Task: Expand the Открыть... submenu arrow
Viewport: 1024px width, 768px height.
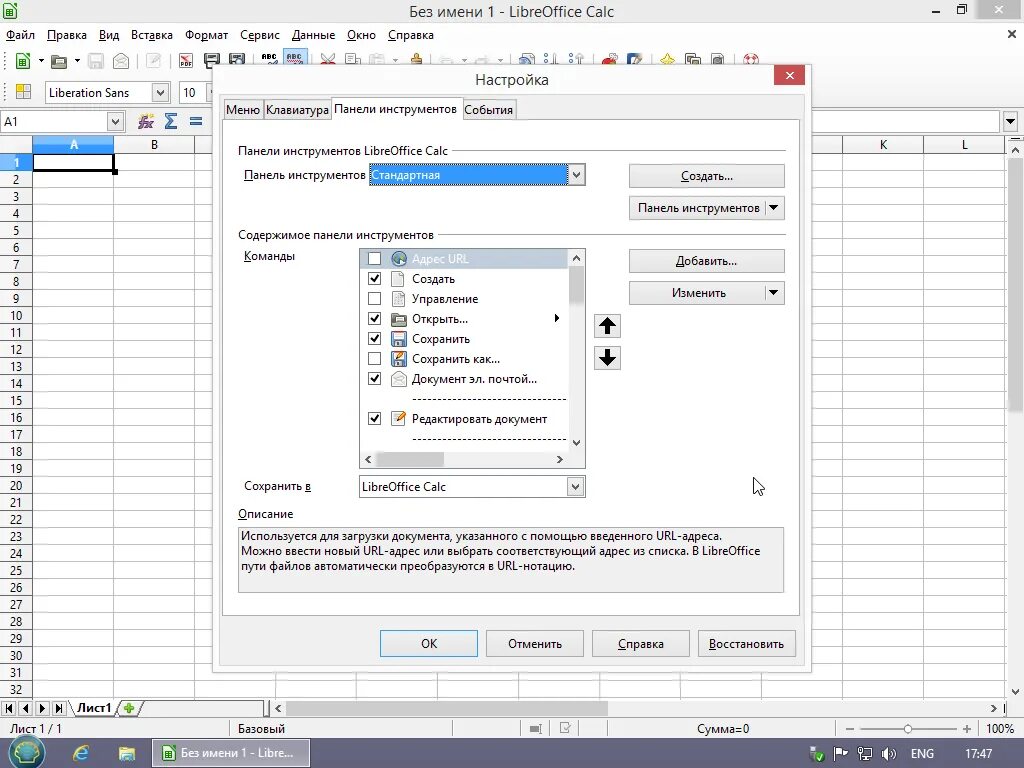Action: (556, 319)
